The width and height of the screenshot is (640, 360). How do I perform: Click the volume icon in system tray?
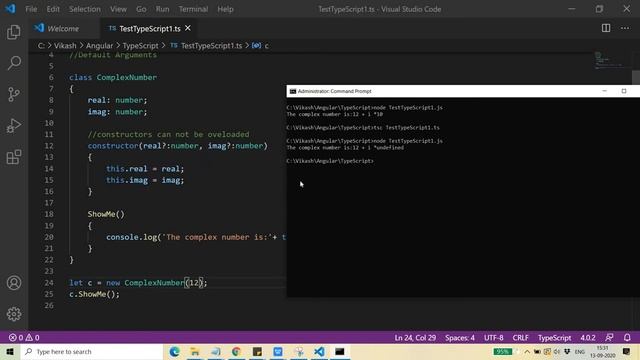[557, 351]
